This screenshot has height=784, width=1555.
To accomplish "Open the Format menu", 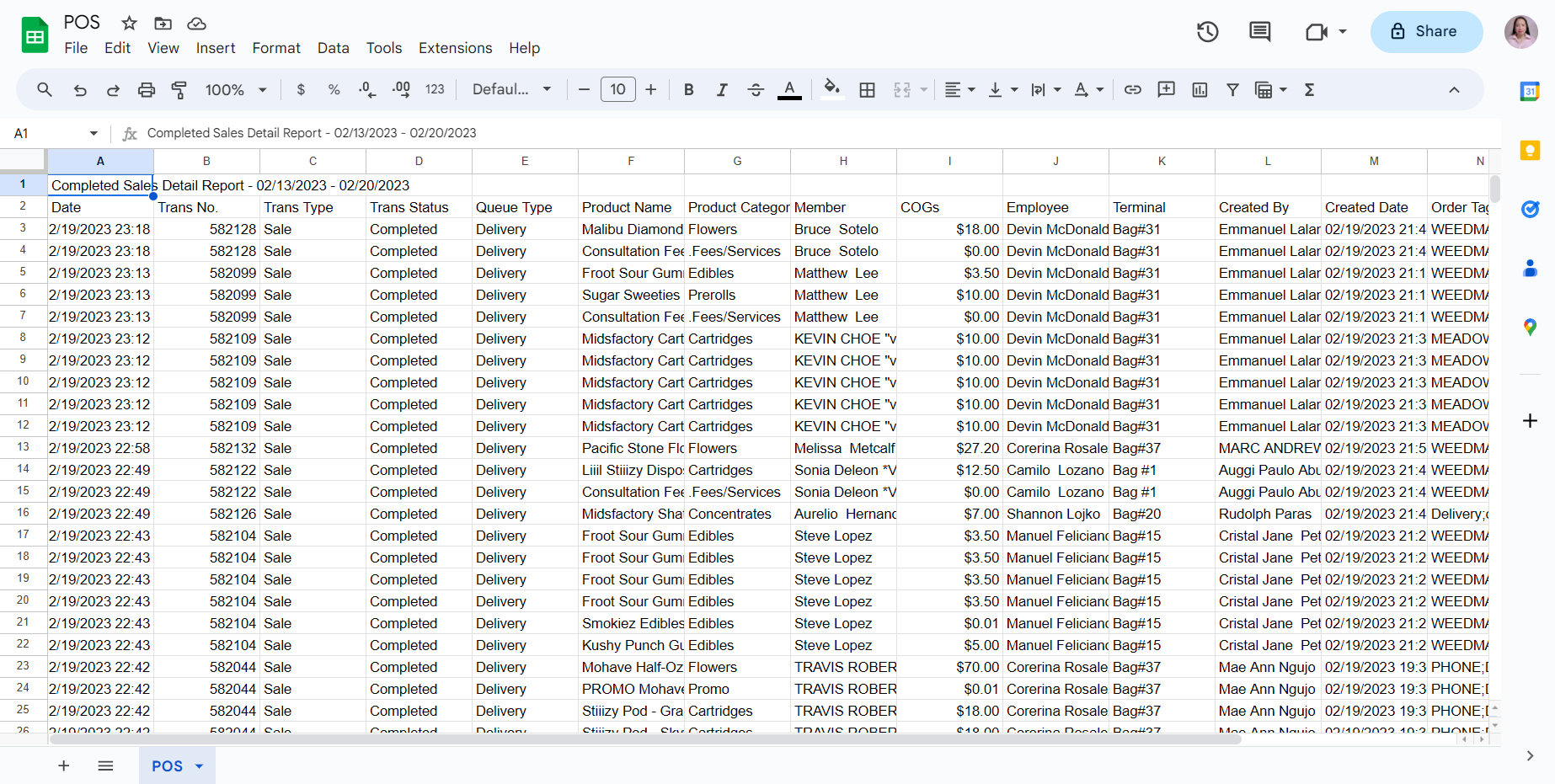I will click(x=276, y=48).
